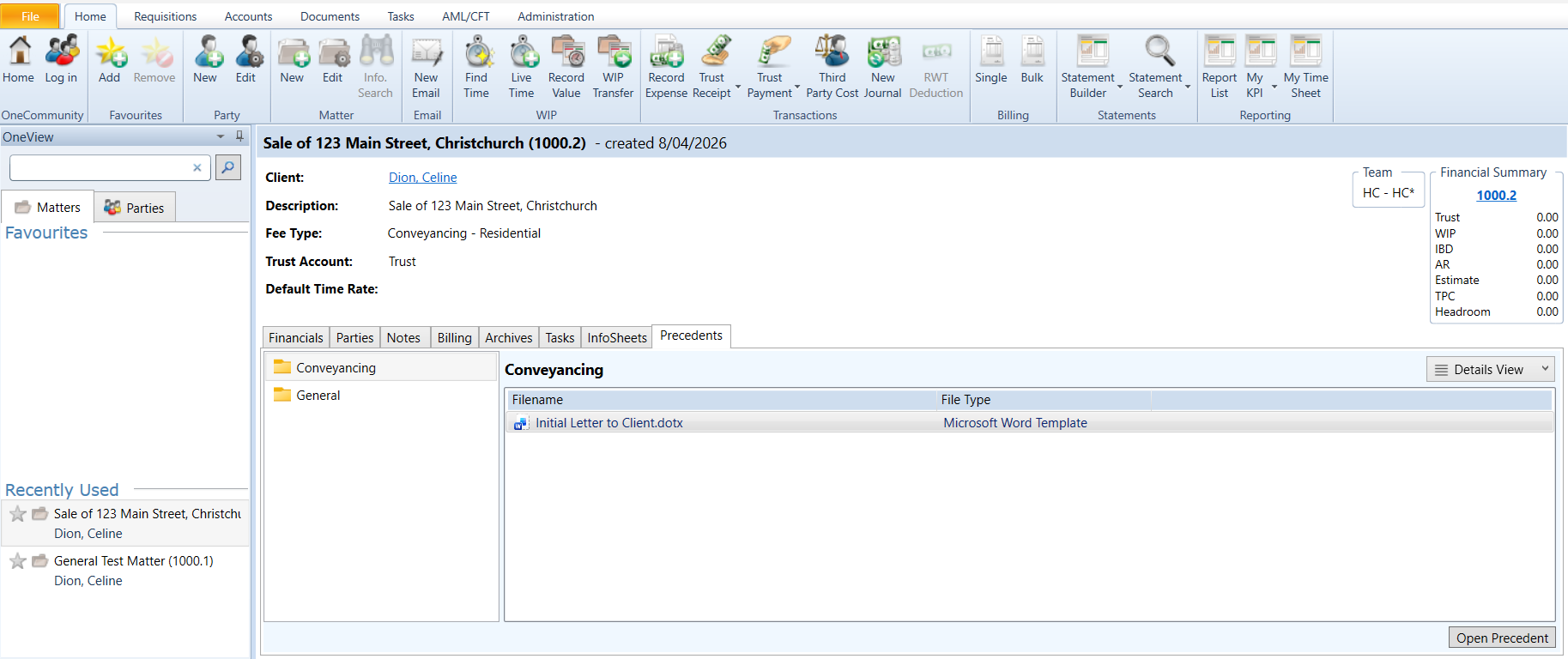Click the Open Precedent button
This screenshot has width=1568, height=659.
coord(1502,638)
